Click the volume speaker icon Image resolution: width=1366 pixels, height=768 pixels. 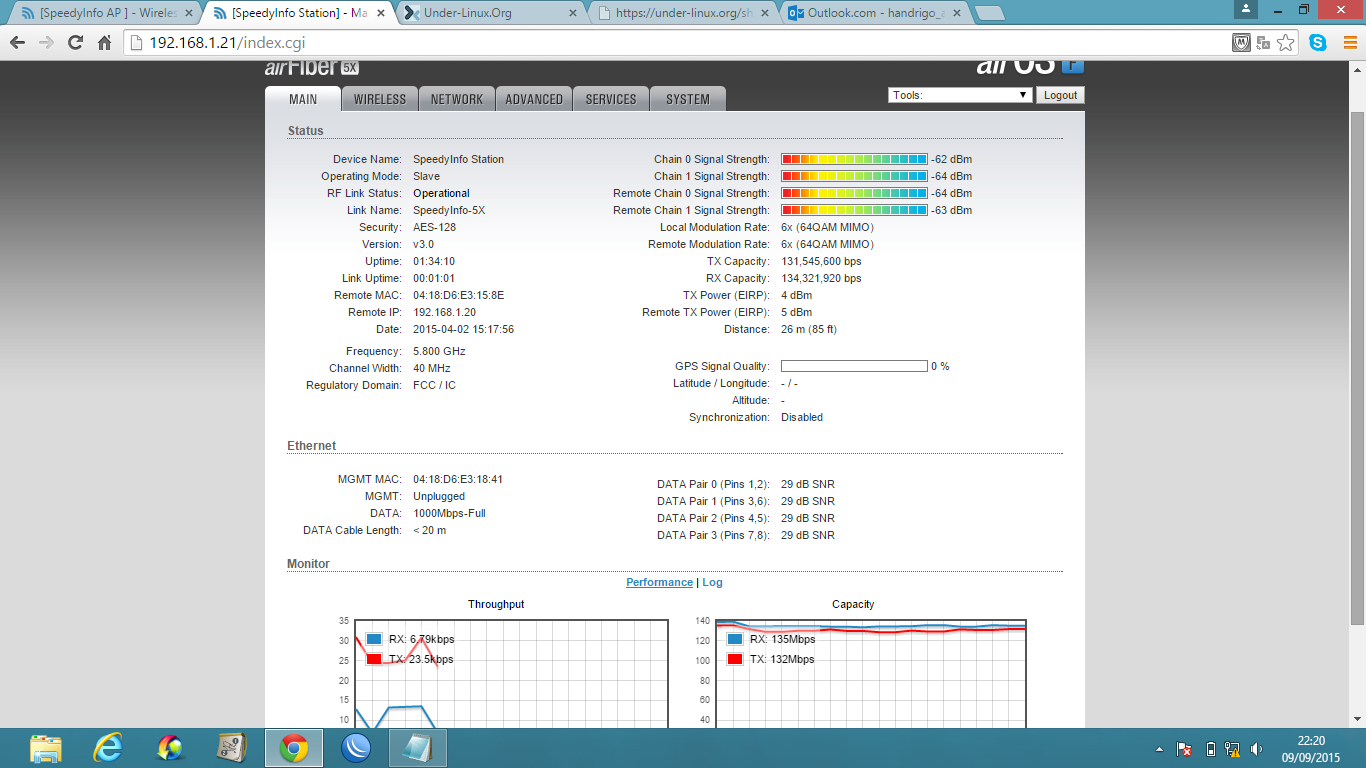(1256, 749)
